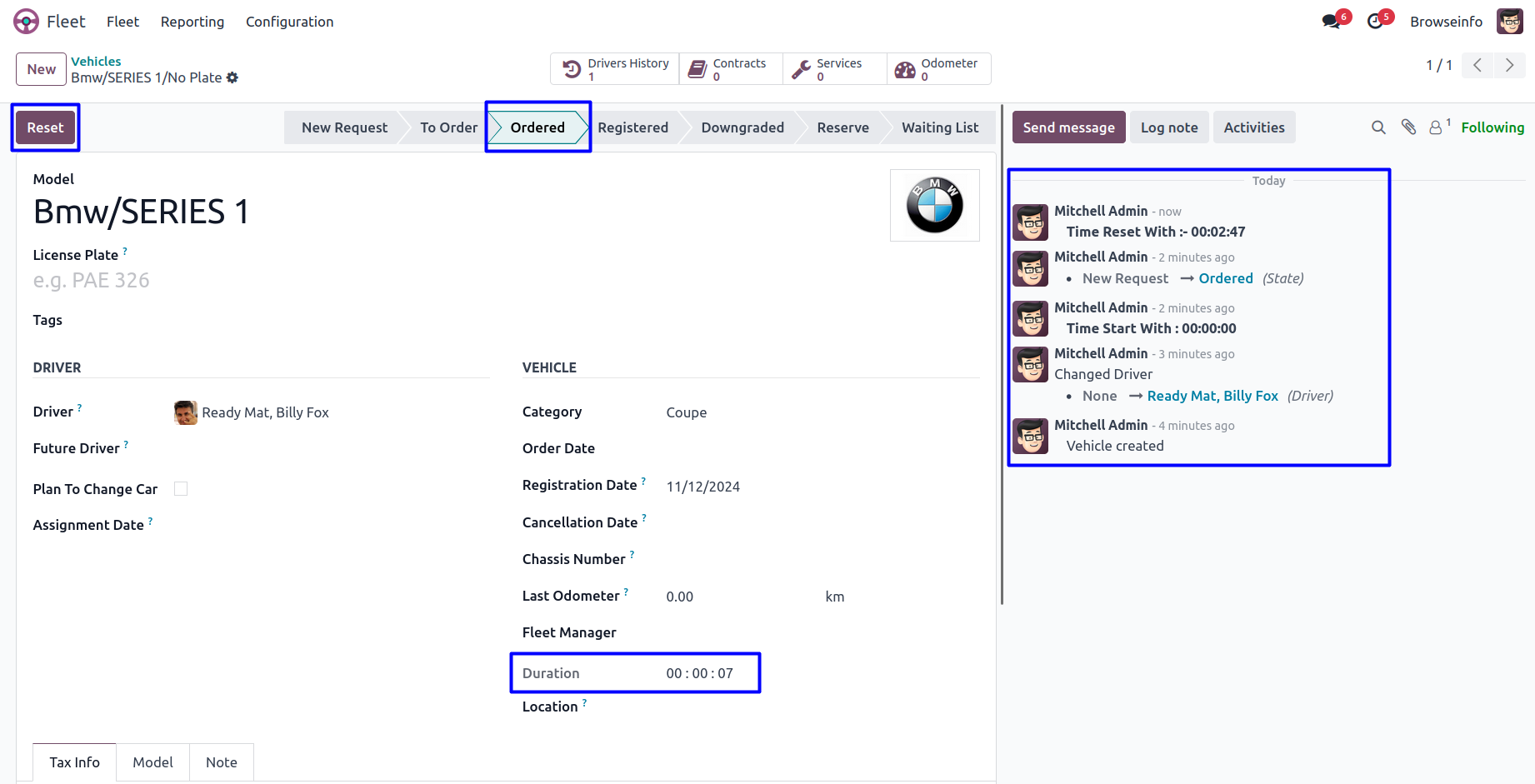Click Send message button
The image size is (1535, 784).
1069,127
